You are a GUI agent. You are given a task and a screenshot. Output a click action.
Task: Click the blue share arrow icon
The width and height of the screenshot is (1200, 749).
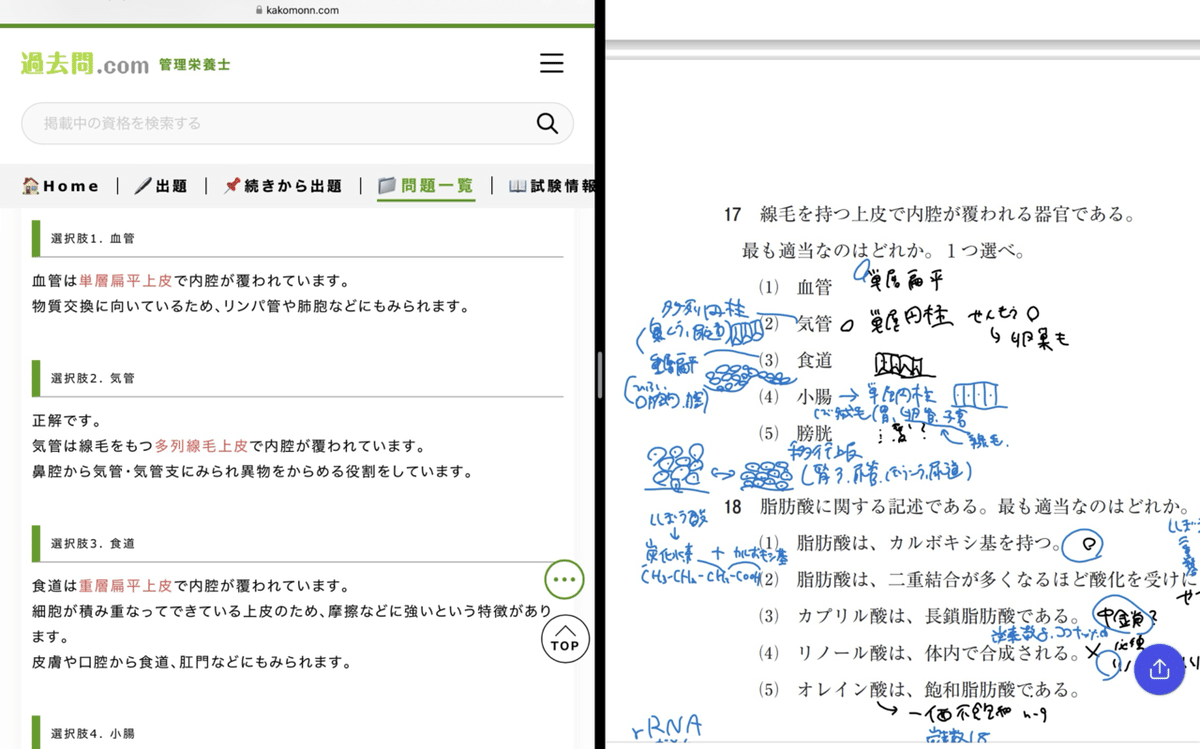pos(1159,669)
